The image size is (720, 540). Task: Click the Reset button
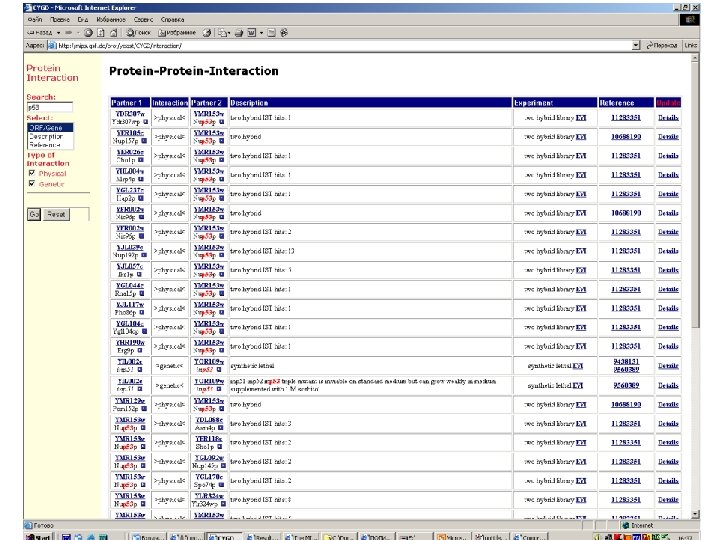56,214
